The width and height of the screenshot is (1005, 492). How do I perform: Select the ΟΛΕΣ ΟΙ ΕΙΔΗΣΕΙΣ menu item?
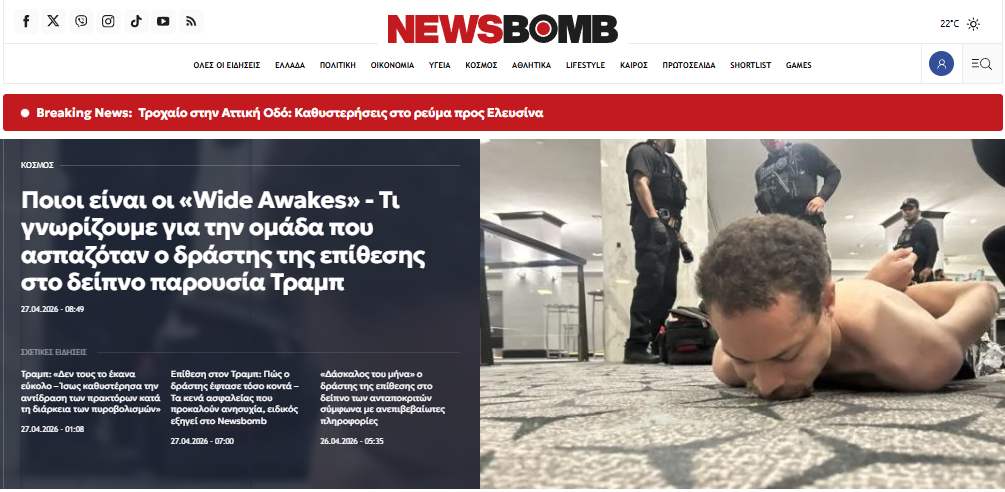(227, 65)
